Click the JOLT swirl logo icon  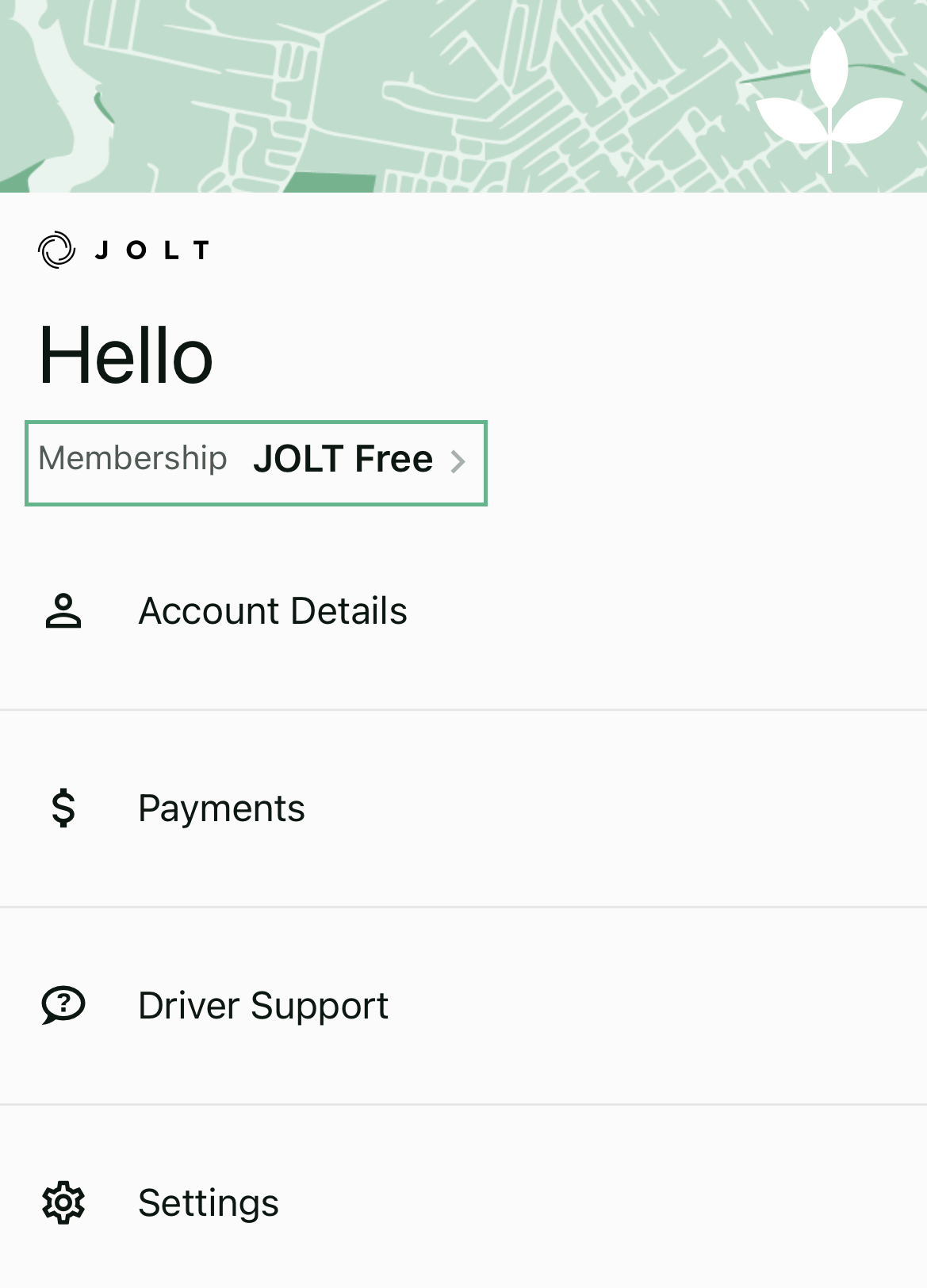tap(57, 250)
